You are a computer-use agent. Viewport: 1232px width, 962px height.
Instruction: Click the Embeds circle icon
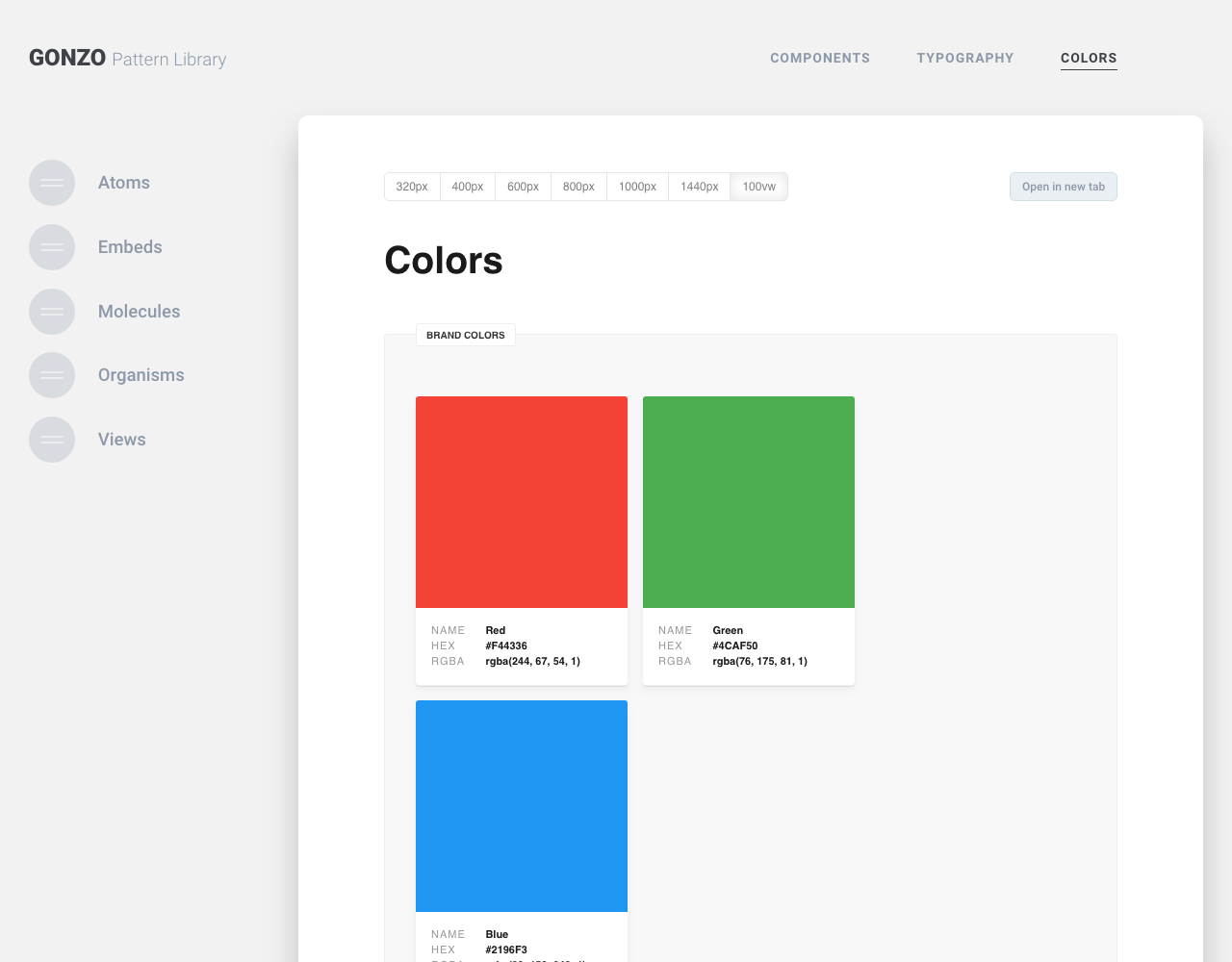pos(52,247)
